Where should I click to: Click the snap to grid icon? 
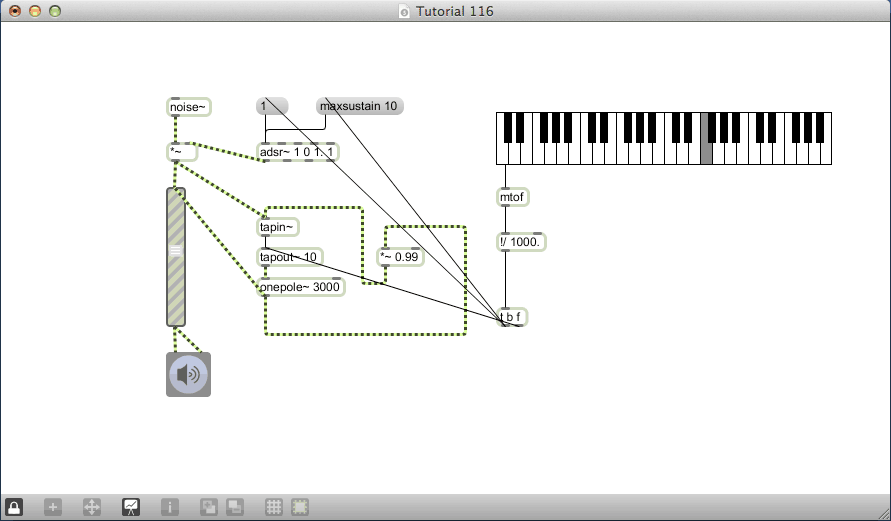coord(299,507)
